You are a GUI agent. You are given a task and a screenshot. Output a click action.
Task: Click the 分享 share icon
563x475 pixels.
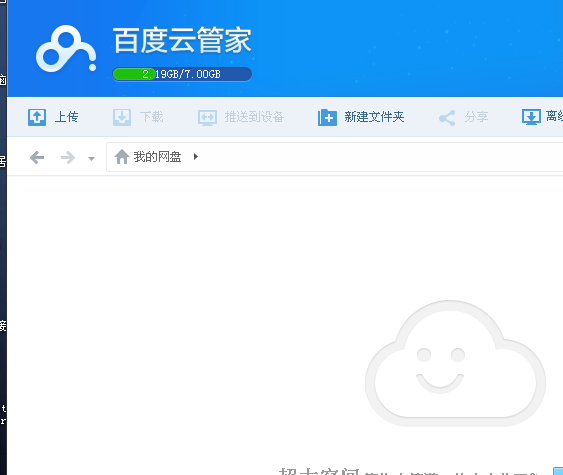tap(447, 118)
